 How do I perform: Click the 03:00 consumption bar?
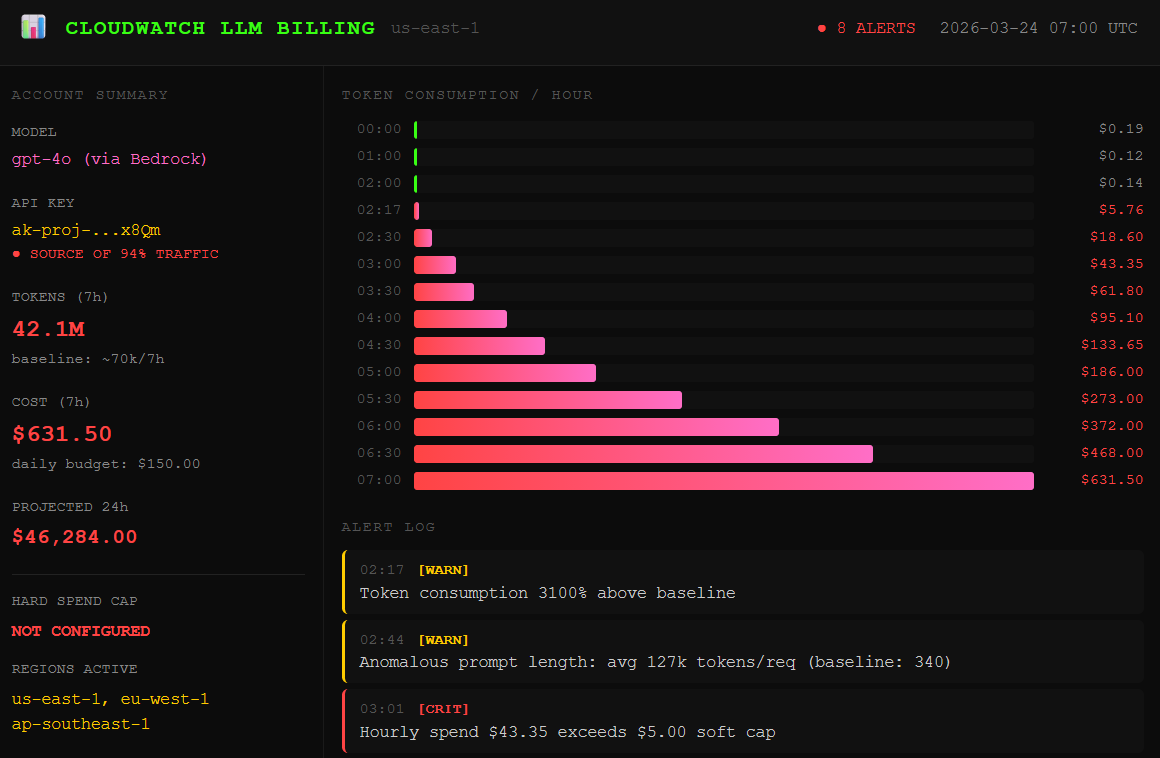435,265
